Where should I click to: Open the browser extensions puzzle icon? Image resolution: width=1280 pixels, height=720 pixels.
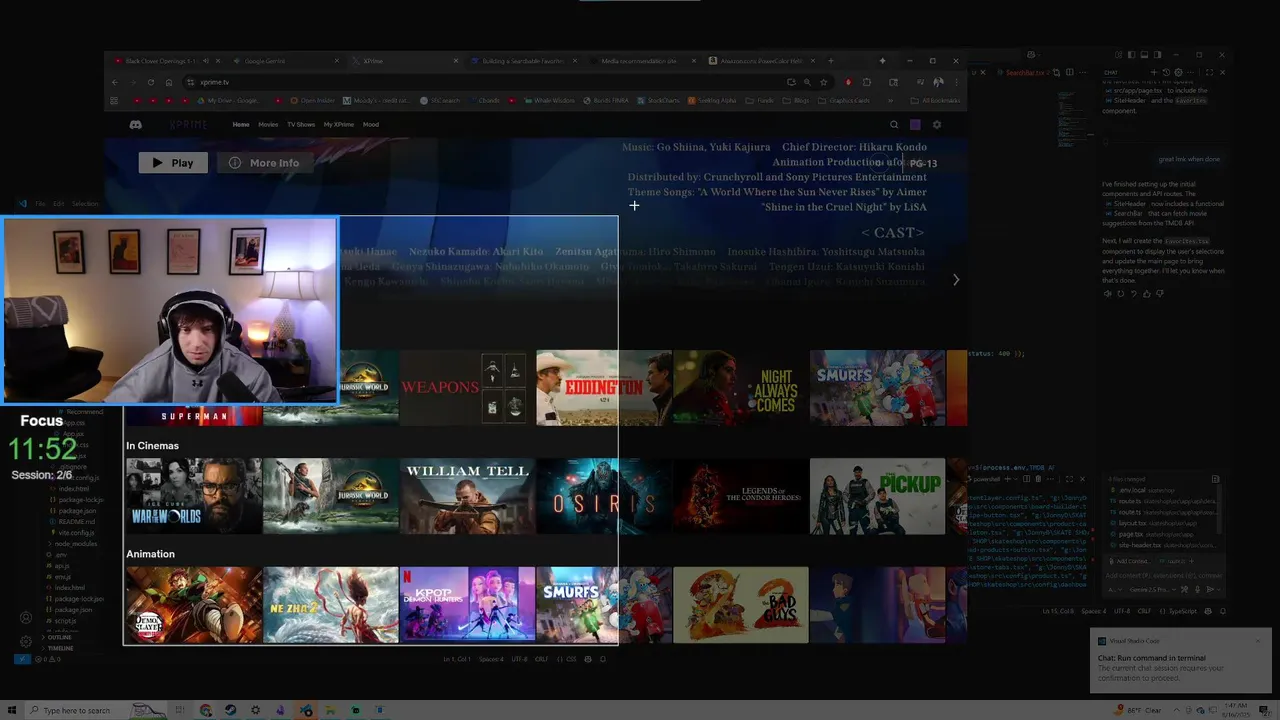pos(867,82)
